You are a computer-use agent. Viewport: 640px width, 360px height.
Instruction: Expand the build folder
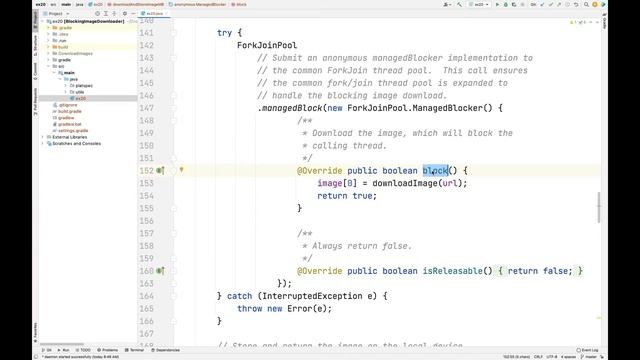point(48,47)
